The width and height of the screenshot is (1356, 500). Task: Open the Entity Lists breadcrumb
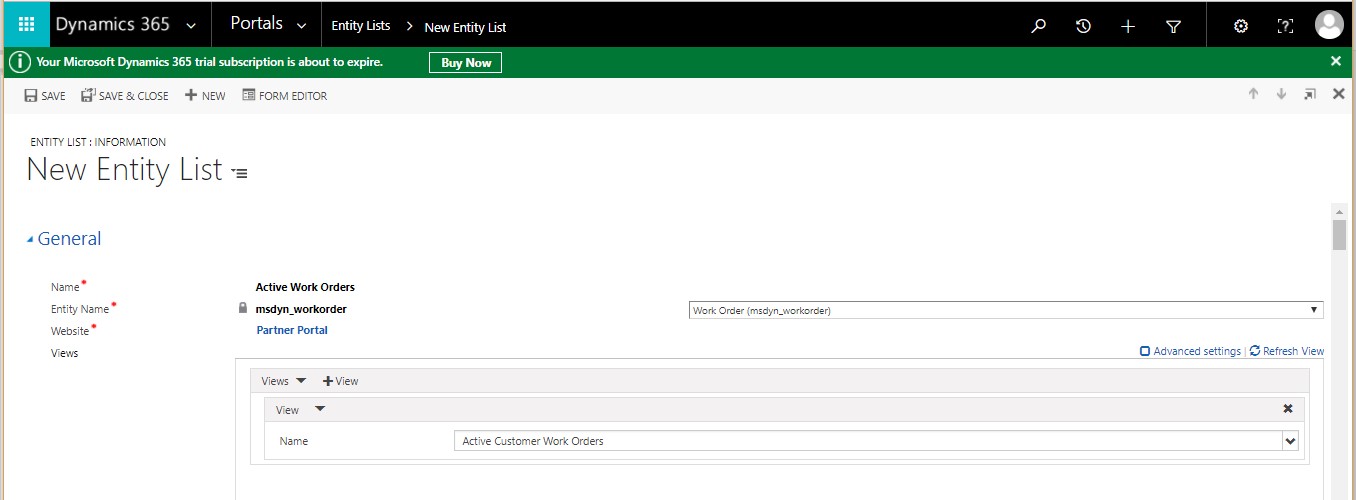click(x=361, y=26)
